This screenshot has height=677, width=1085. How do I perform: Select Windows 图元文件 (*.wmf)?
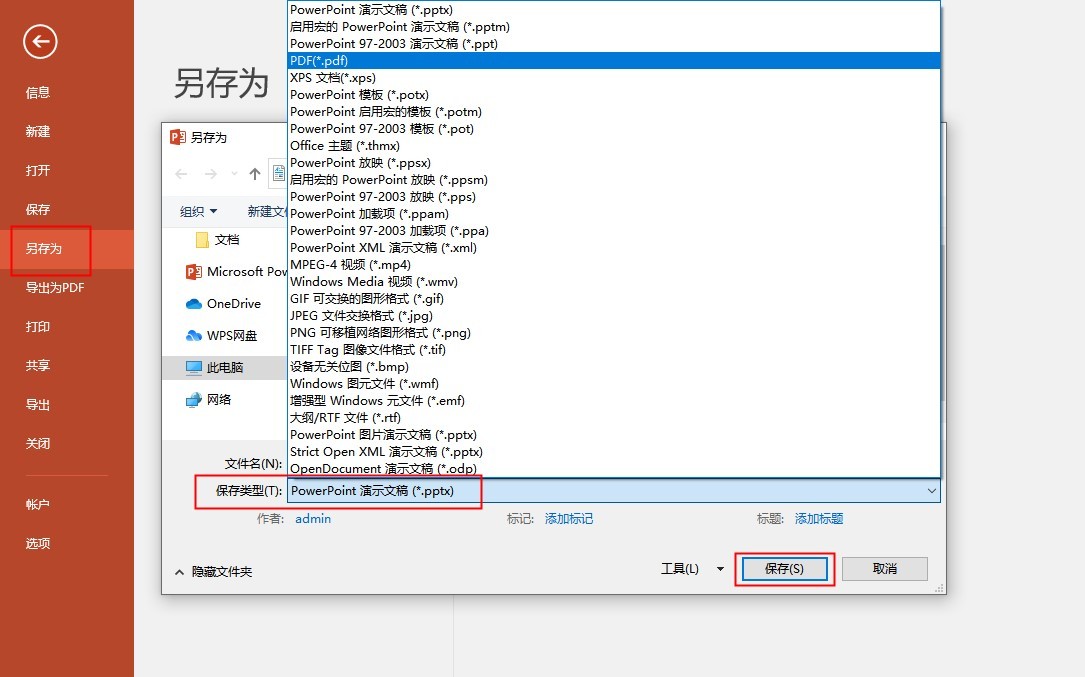coord(614,383)
